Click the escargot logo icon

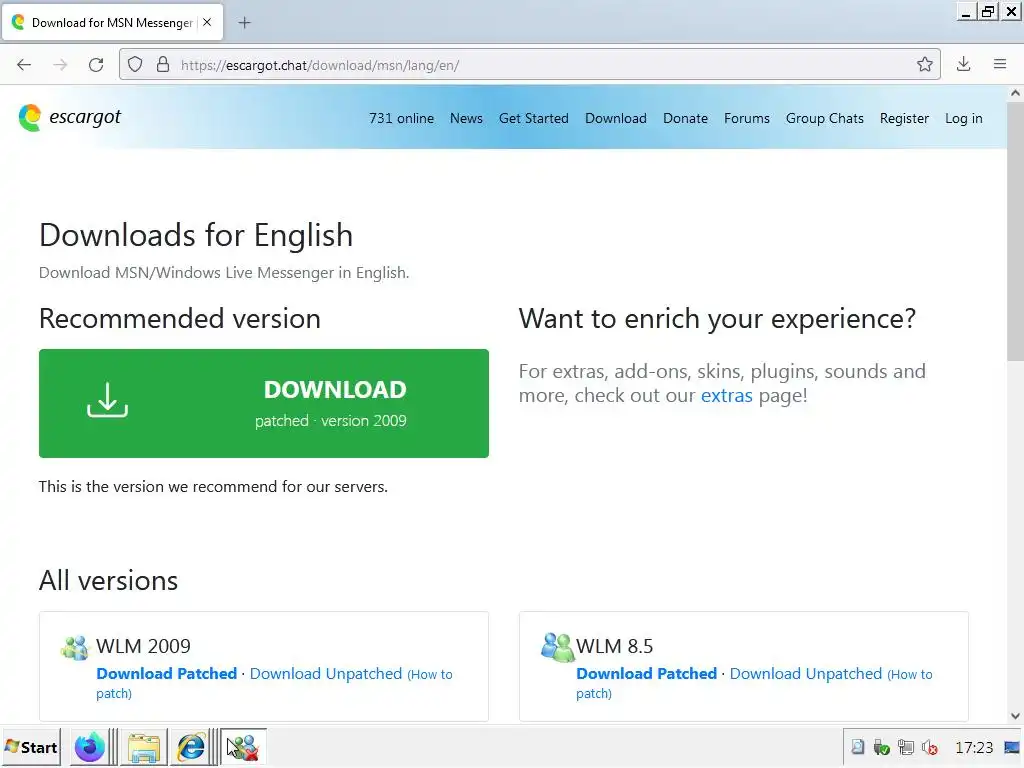point(29,118)
